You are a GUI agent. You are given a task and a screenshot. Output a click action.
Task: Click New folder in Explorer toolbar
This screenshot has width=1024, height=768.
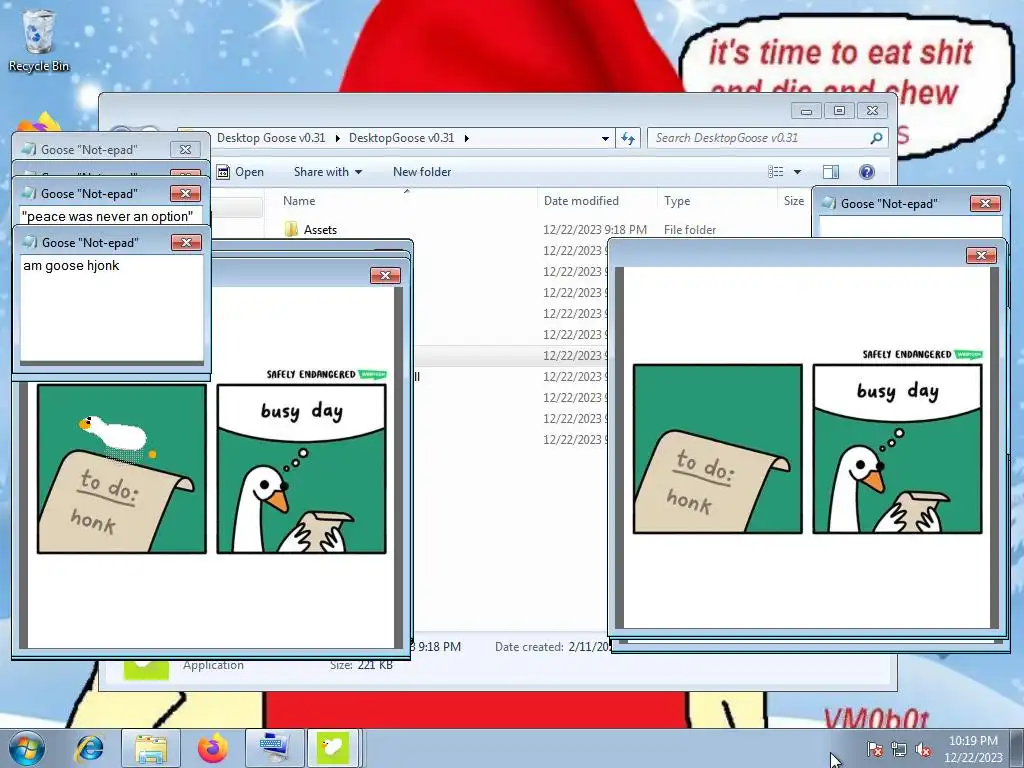(x=422, y=172)
